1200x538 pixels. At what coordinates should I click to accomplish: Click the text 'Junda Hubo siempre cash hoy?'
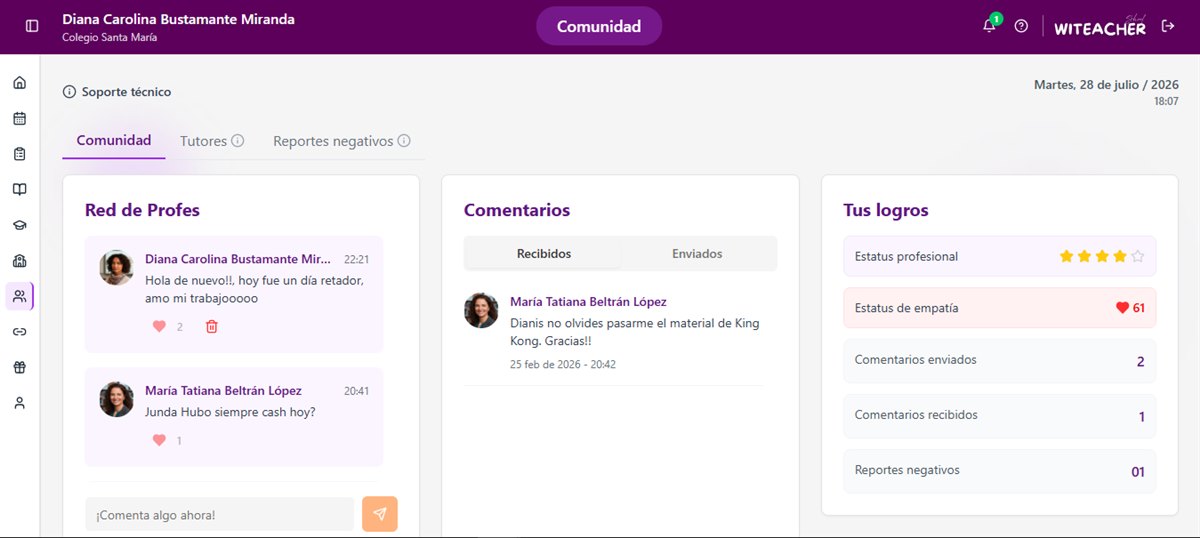230,412
